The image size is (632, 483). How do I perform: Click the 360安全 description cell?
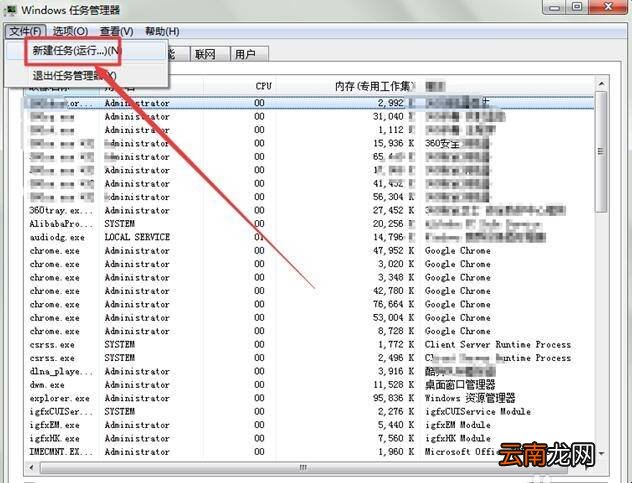pyautogui.click(x=457, y=143)
